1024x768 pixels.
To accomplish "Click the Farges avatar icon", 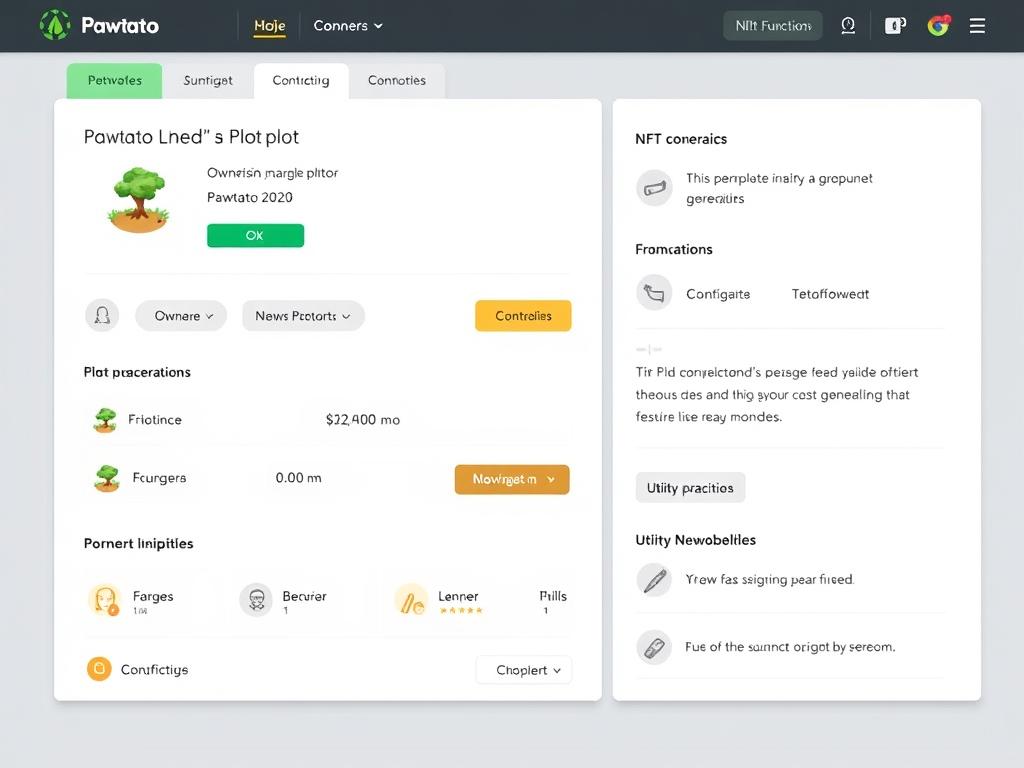I will coord(104,600).
